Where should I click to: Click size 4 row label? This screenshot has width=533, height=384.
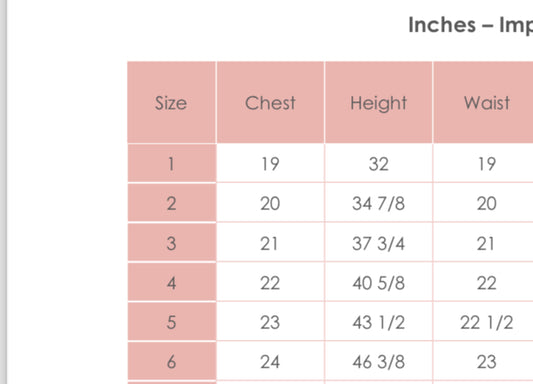coord(172,282)
